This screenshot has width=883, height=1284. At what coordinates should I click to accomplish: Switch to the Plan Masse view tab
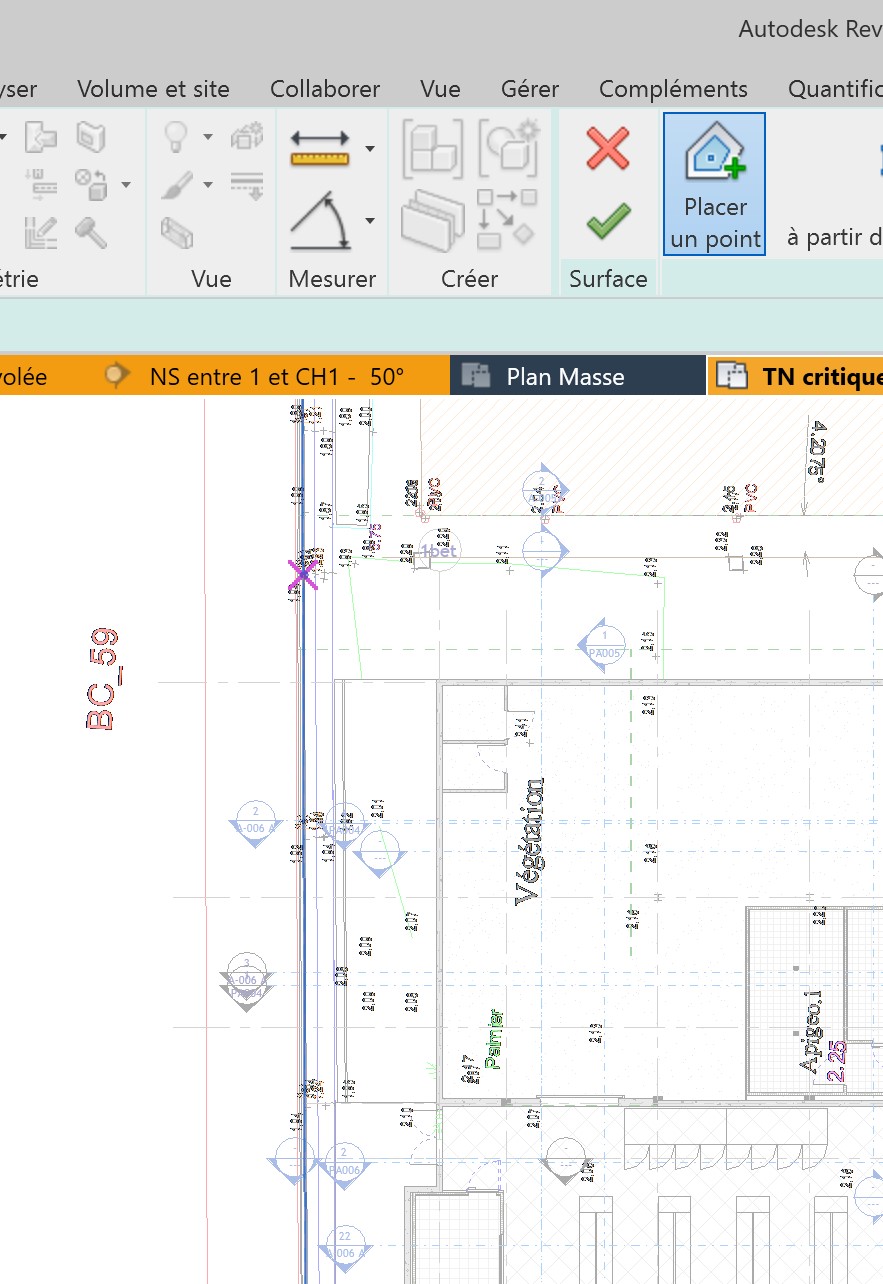(x=564, y=377)
